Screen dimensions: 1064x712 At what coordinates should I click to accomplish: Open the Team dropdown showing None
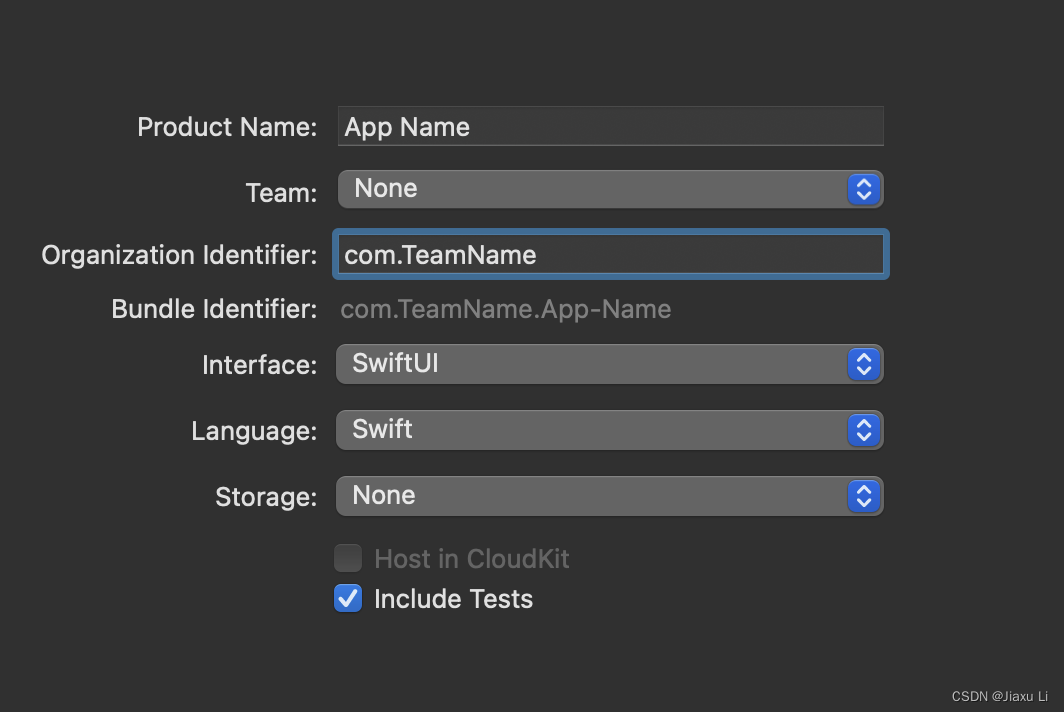click(x=592, y=189)
